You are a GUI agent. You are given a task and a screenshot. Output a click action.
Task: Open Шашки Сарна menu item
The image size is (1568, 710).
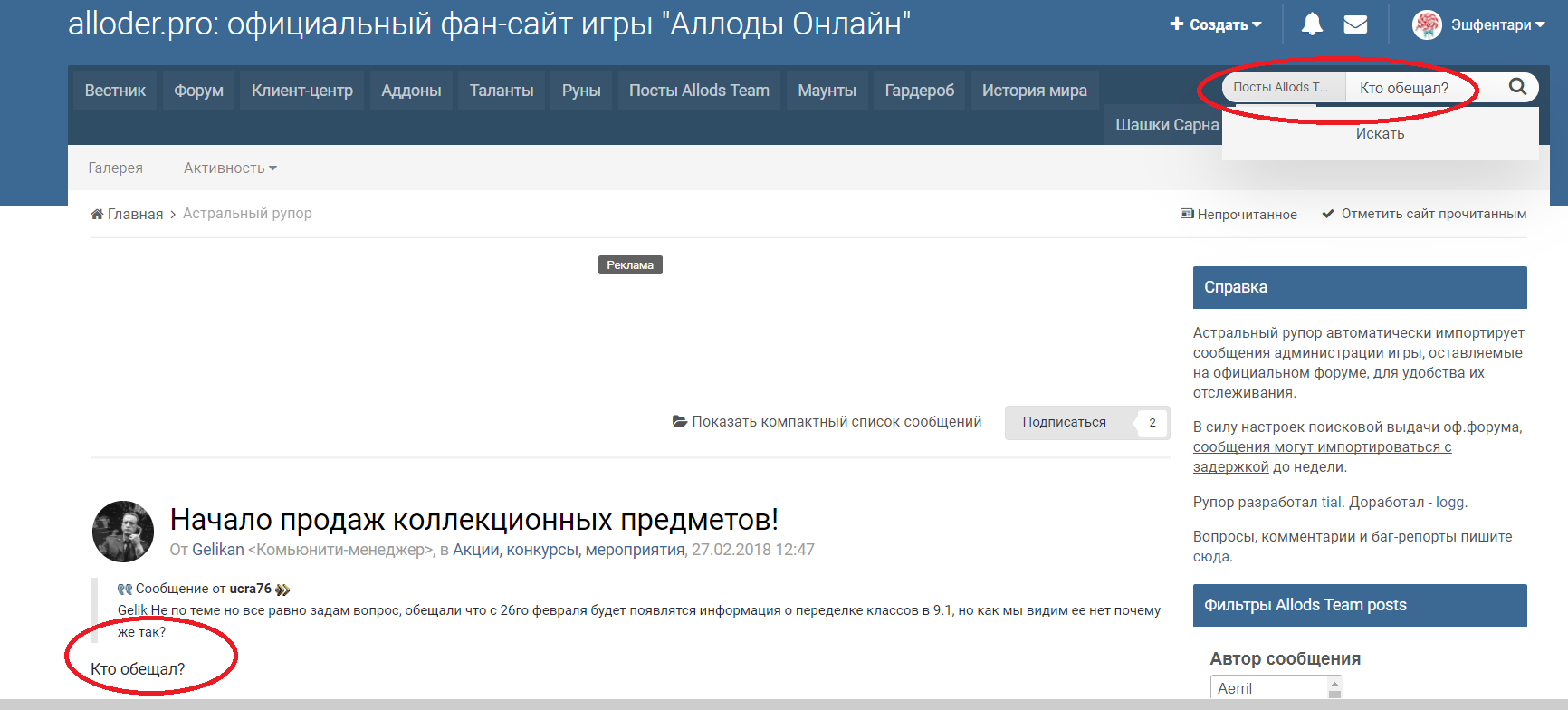pos(1167,125)
